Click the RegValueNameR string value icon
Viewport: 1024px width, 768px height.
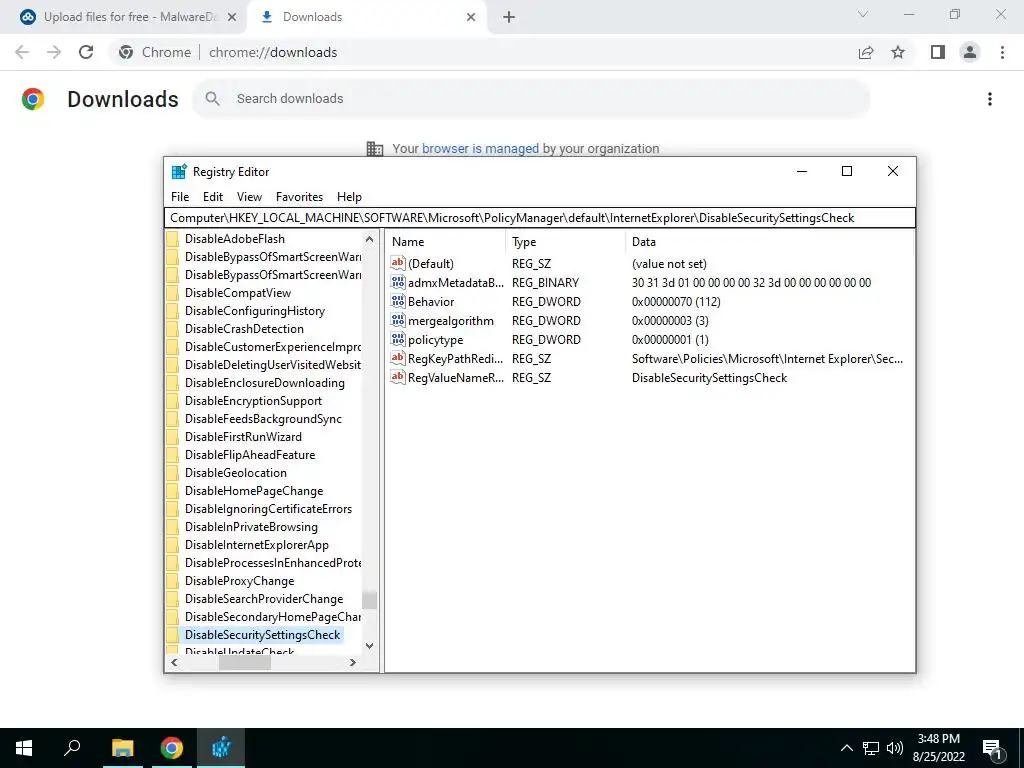coord(398,377)
